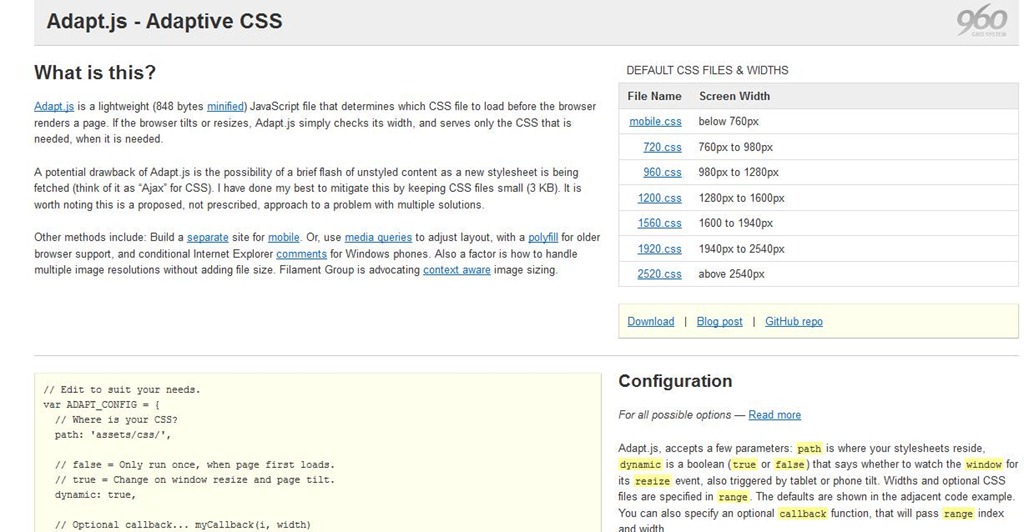This screenshot has width=1024, height=532.
Task: Follow the 'mobile' link in the paragraph
Action: [x=283, y=238]
